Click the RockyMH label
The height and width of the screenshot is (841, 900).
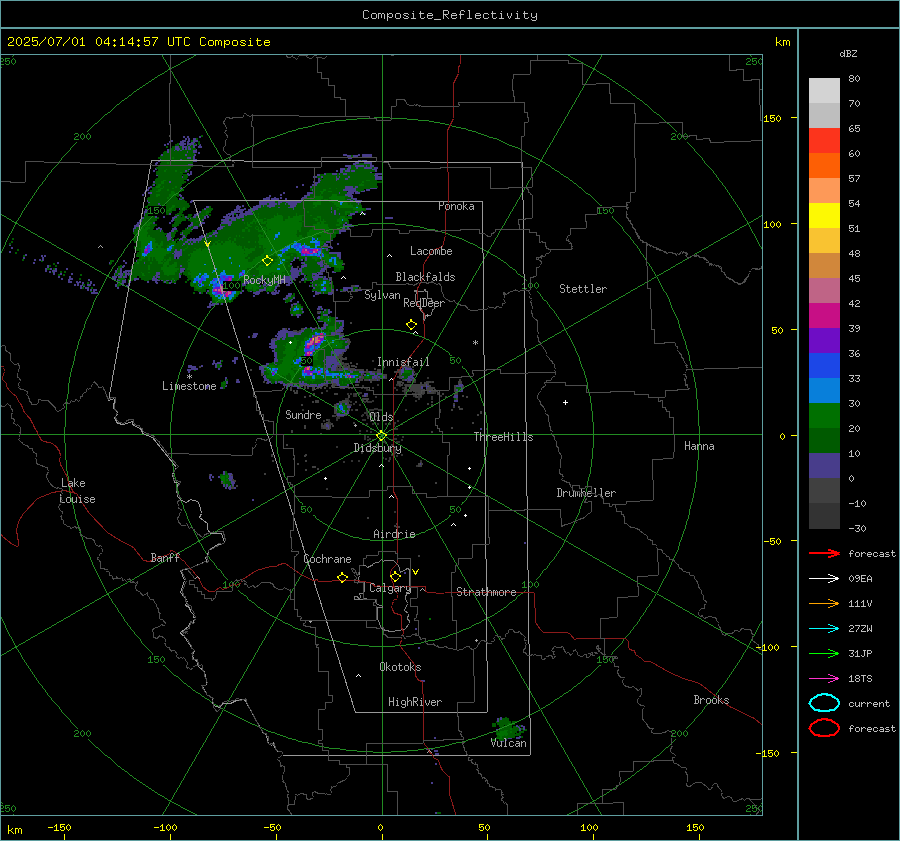264,280
